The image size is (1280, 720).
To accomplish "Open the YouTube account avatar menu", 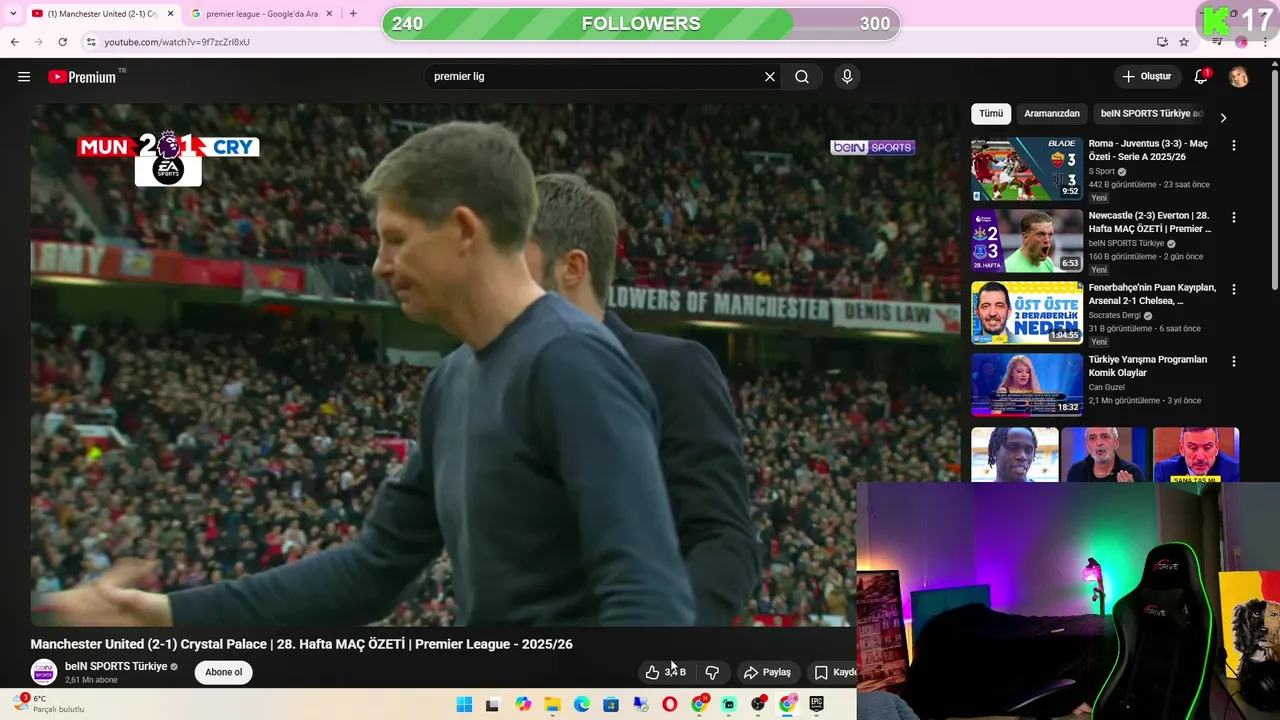I will [1238, 77].
